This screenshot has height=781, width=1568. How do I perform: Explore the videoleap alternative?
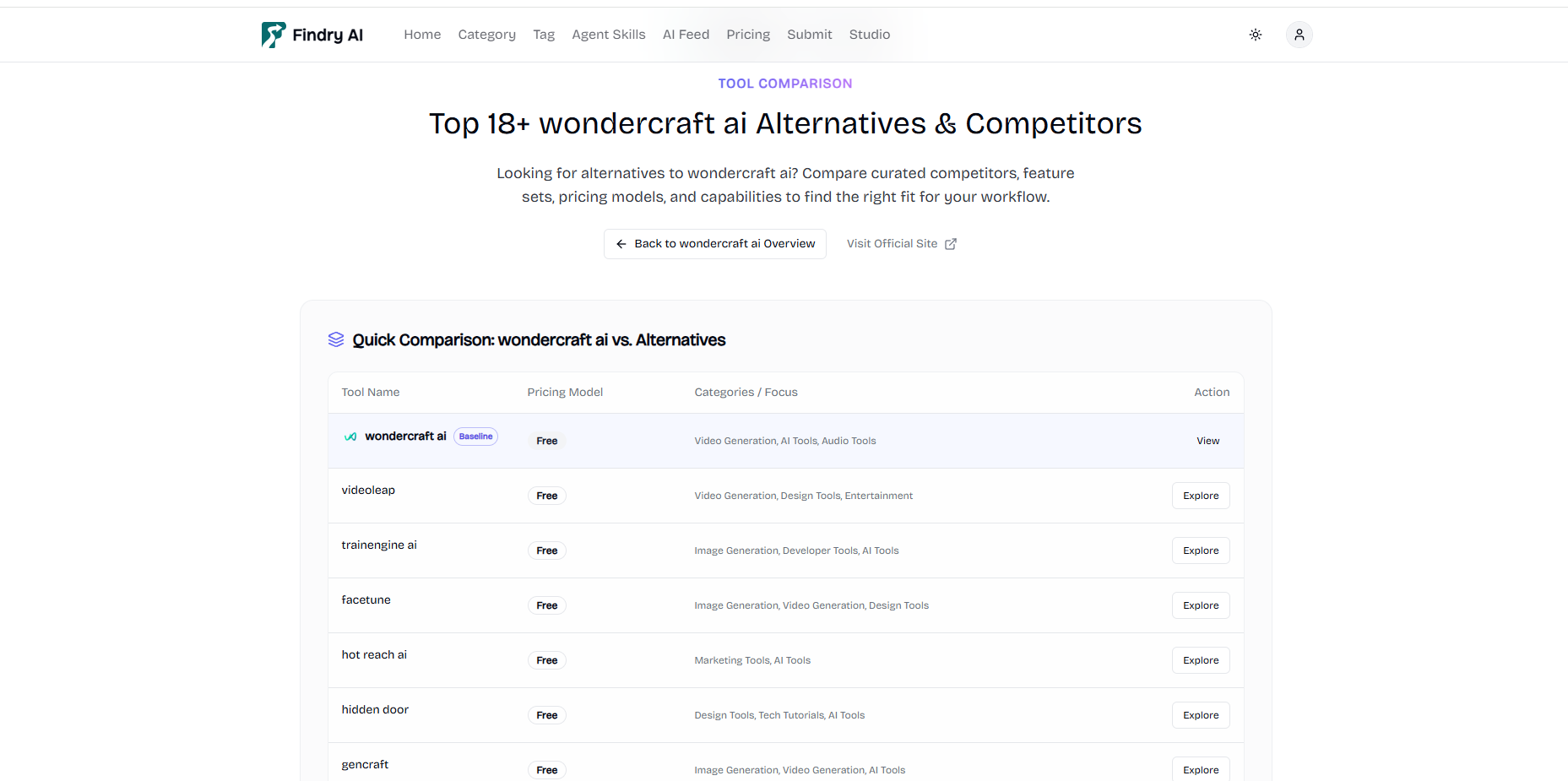tap(1201, 496)
